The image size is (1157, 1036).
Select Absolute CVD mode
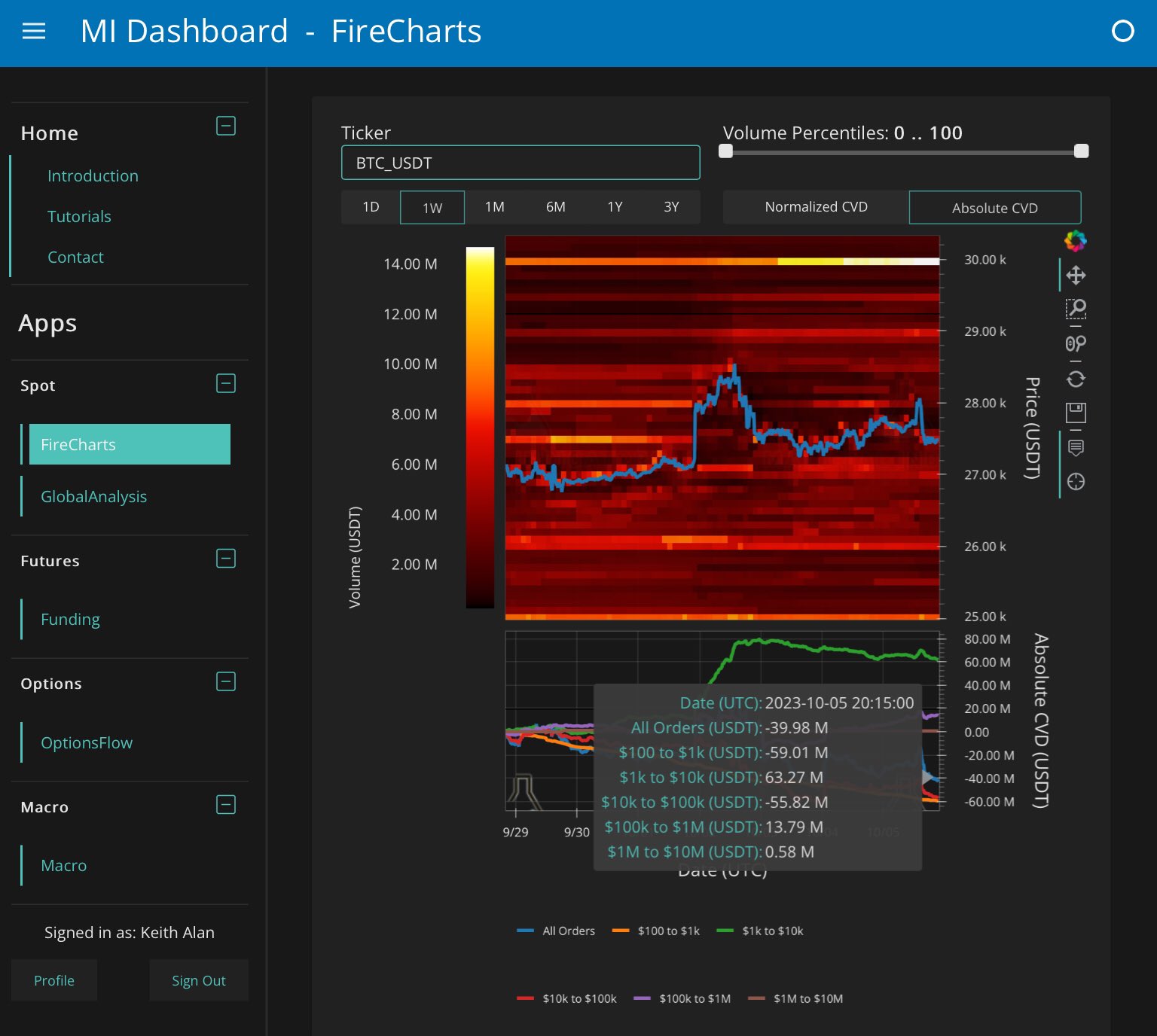[x=994, y=208]
